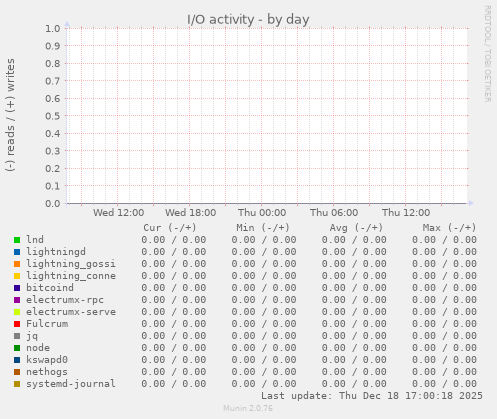Viewport: 497px width, 419px height.
Task: Click the graph title I/O activity - by day
Action: coord(248,19)
